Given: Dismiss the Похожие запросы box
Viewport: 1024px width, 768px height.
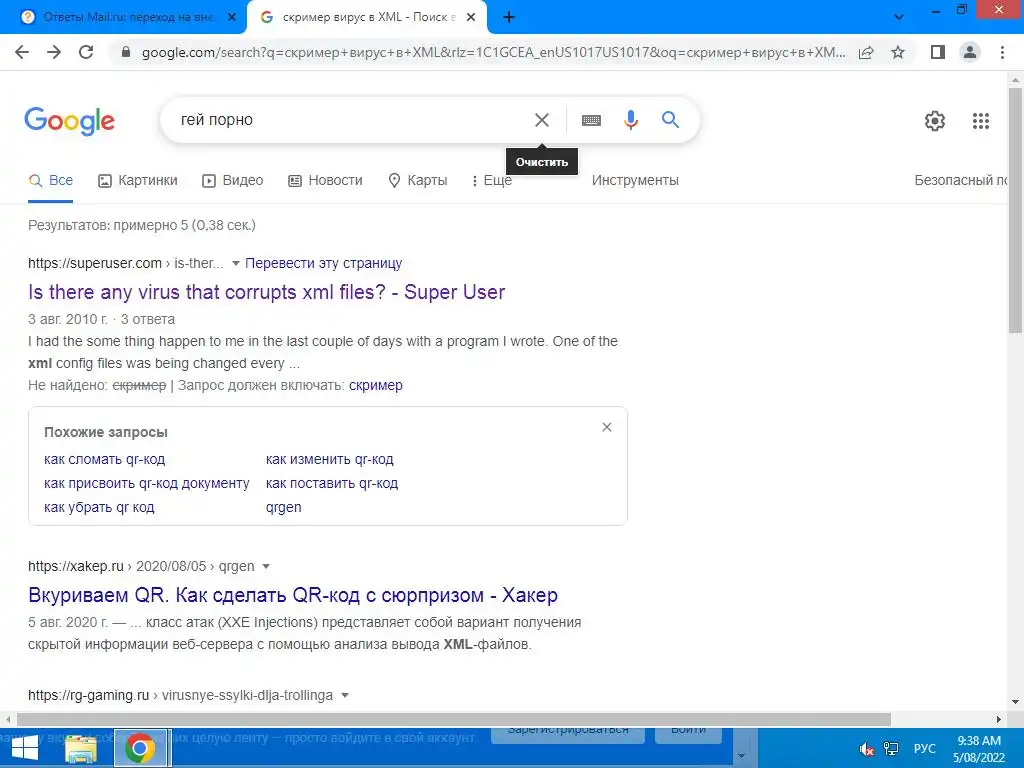Looking at the screenshot, I should click(607, 427).
